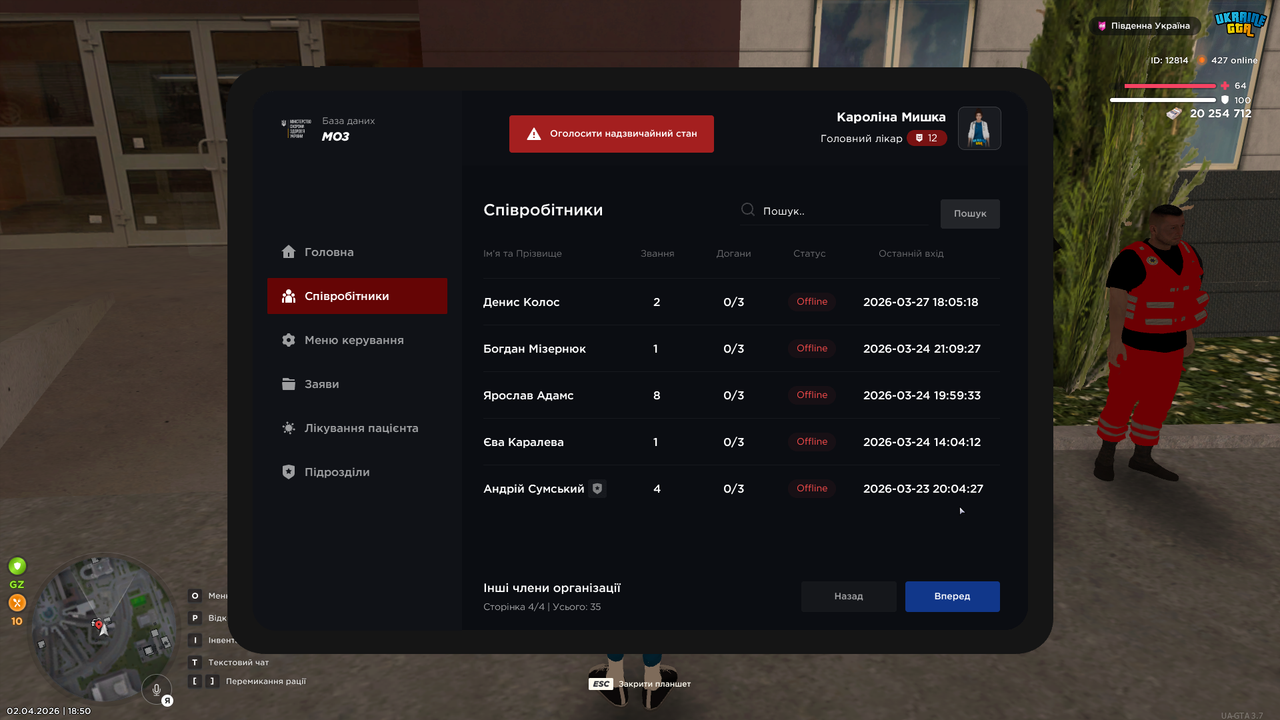This screenshot has height=720, width=1280.
Task: Select employee Богдан Мізернюк
Action: click(741, 349)
